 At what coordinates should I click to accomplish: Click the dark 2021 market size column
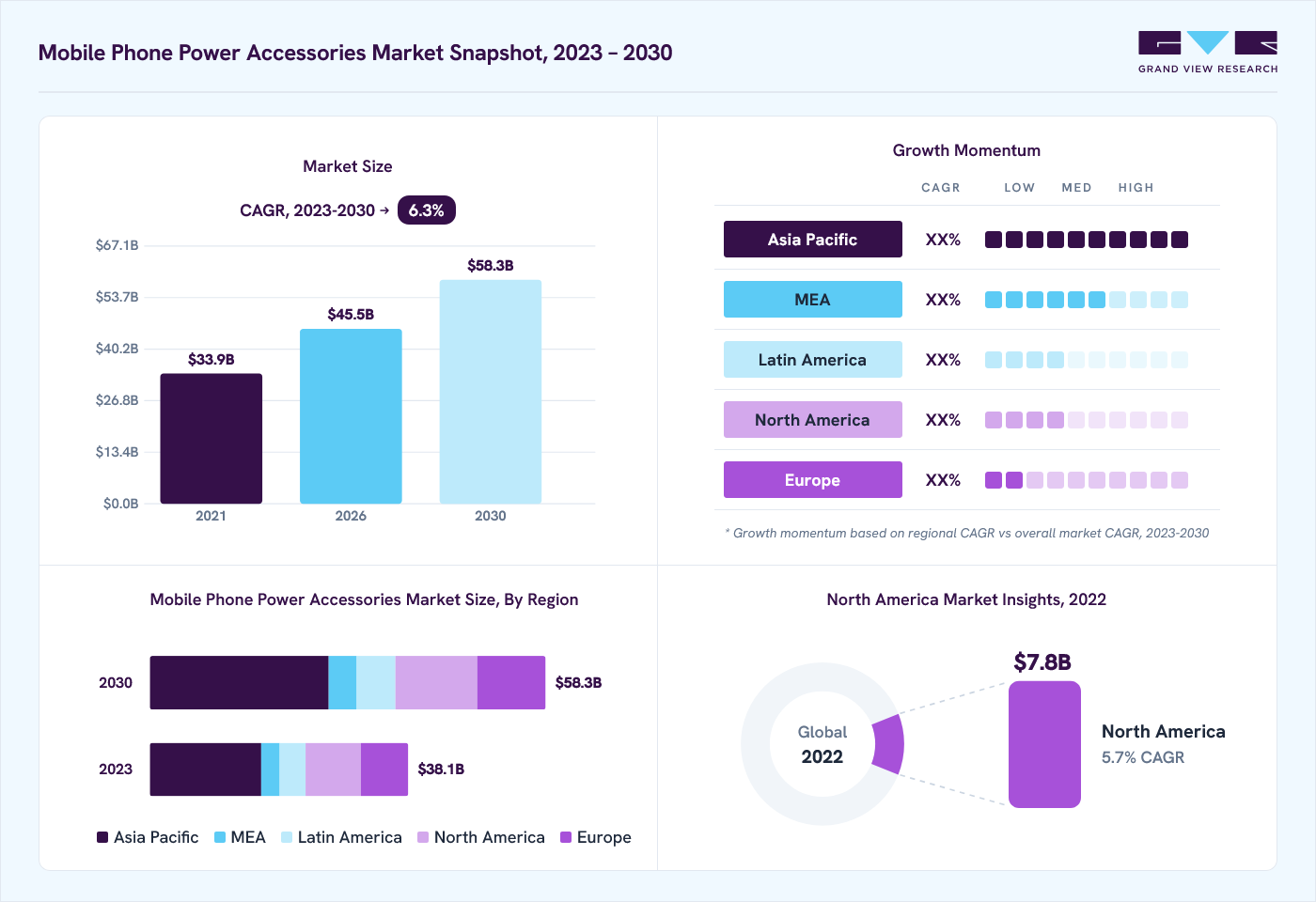(211, 439)
